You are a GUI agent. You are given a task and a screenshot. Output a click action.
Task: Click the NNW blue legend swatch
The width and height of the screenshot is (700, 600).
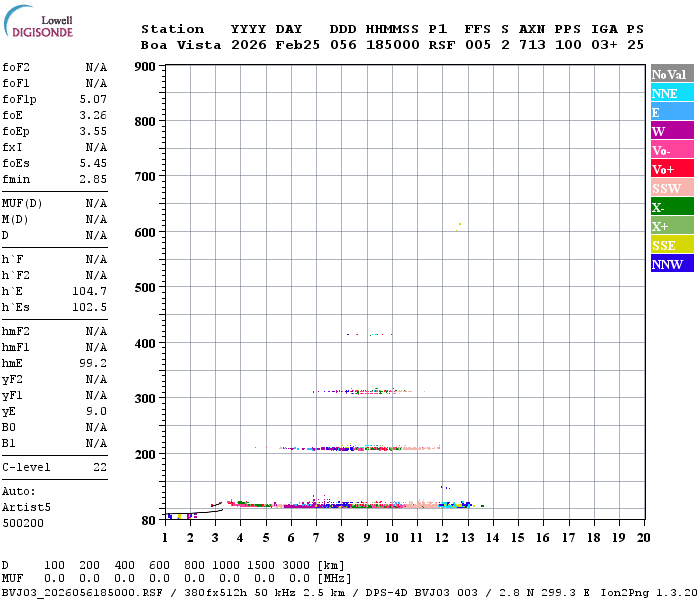(x=671, y=264)
